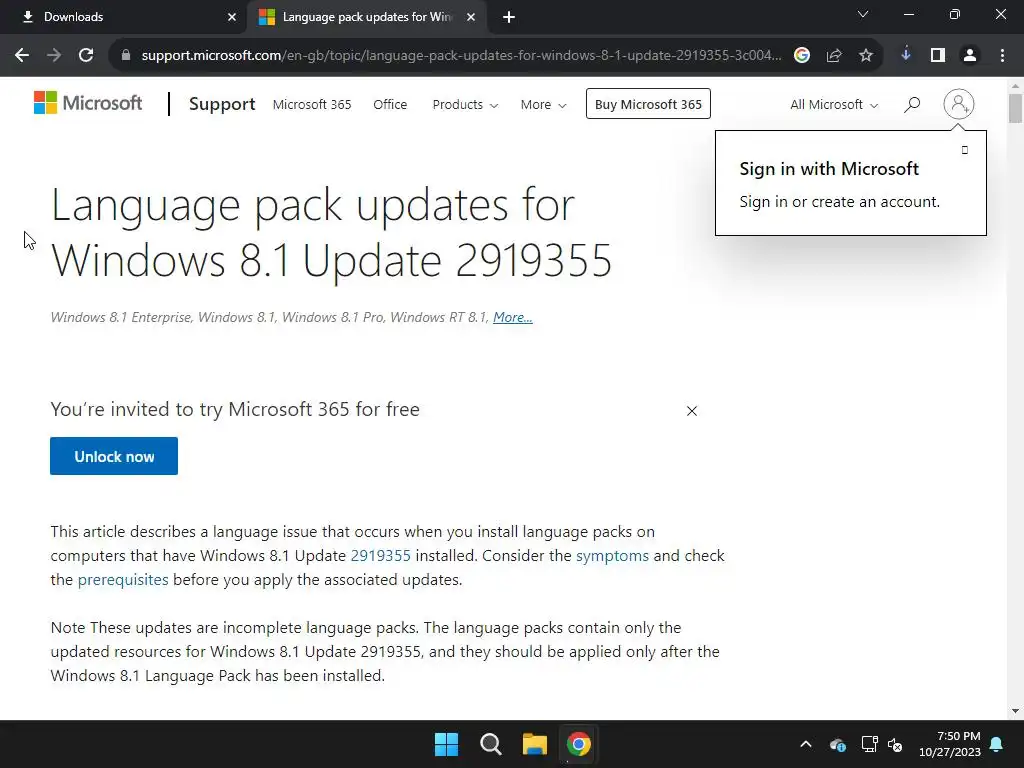This screenshot has width=1024, height=768.
Task: Open the Windows Start menu
Action: pyautogui.click(x=447, y=744)
